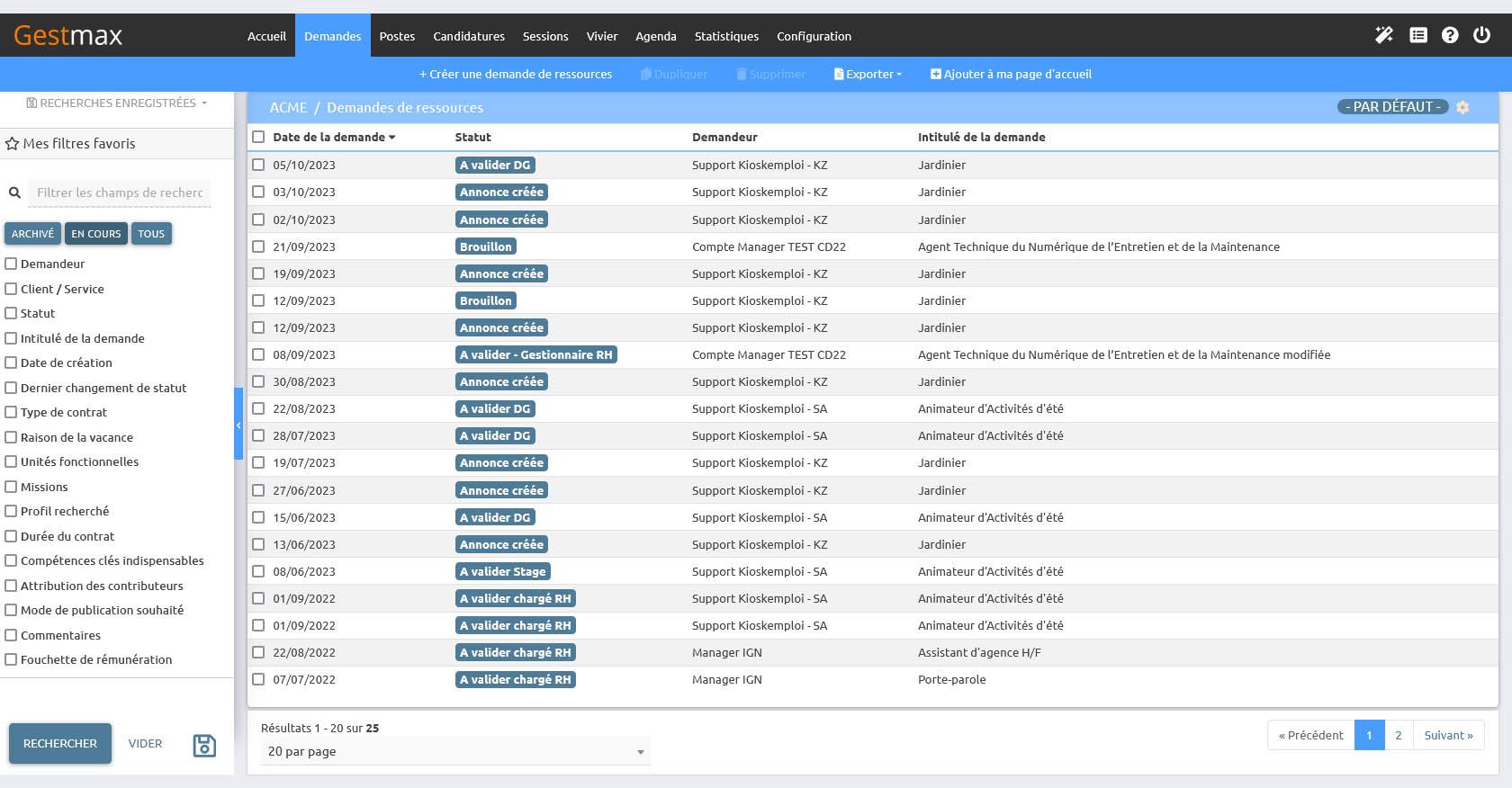
Task: Open the Statistiques menu
Action: pyautogui.click(x=726, y=36)
